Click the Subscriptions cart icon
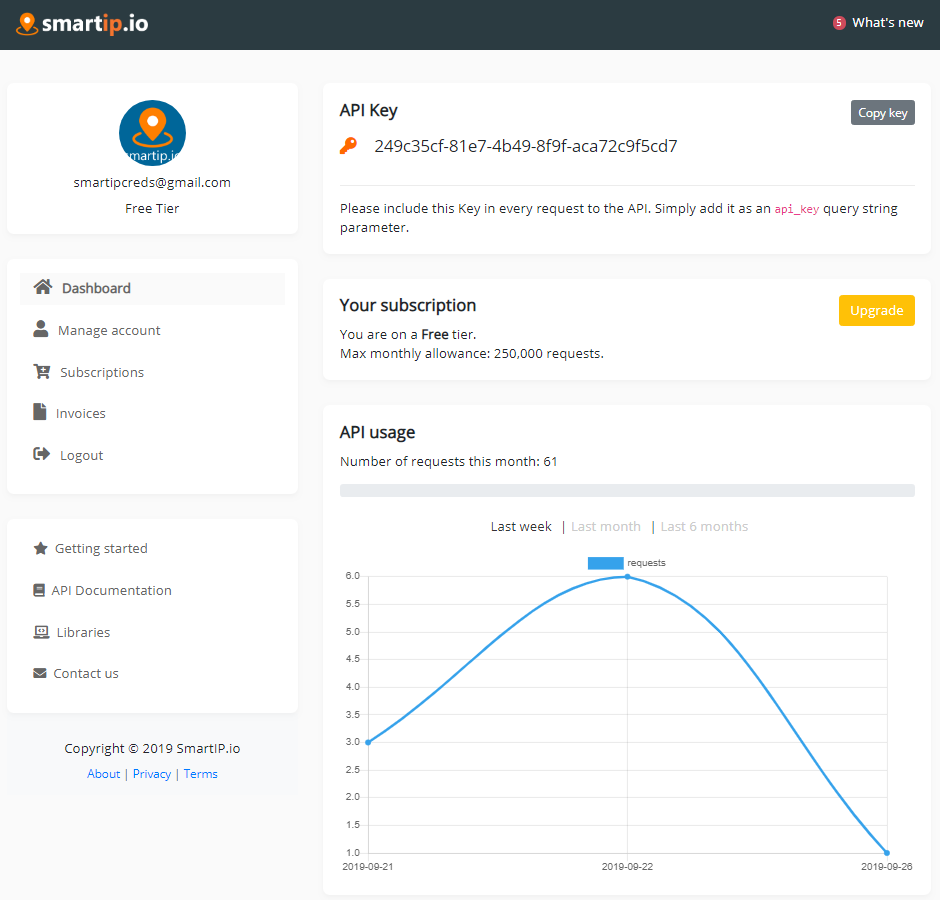 coord(42,371)
